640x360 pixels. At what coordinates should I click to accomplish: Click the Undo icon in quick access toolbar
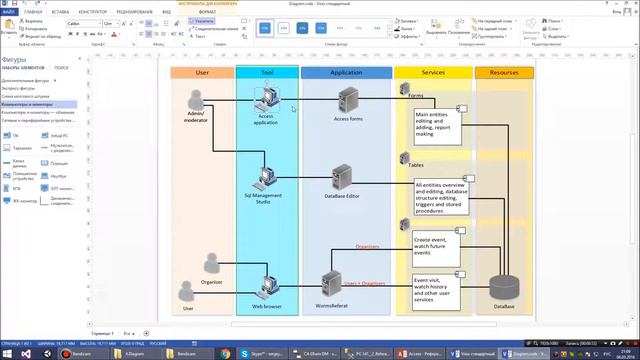25,3
